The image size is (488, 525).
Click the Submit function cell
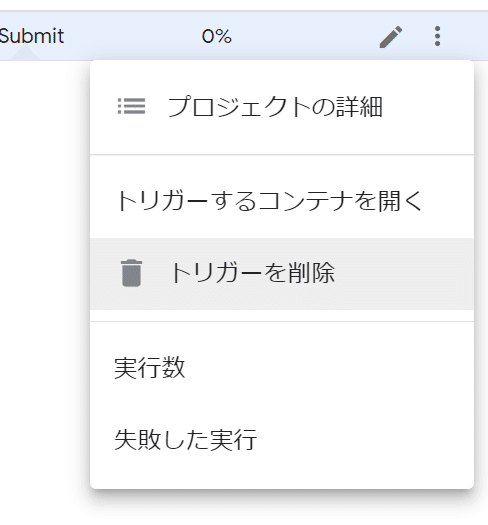[32, 36]
